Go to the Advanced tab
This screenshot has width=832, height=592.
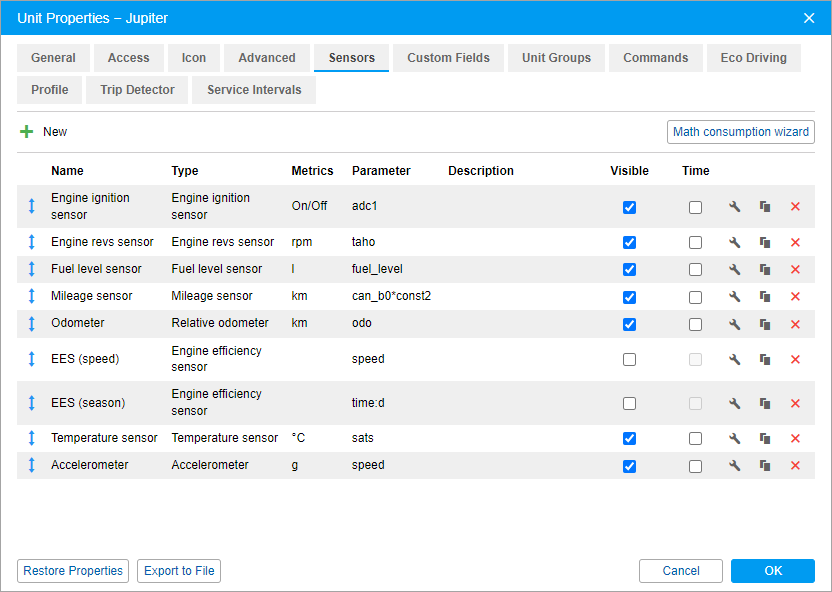(267, 58)
